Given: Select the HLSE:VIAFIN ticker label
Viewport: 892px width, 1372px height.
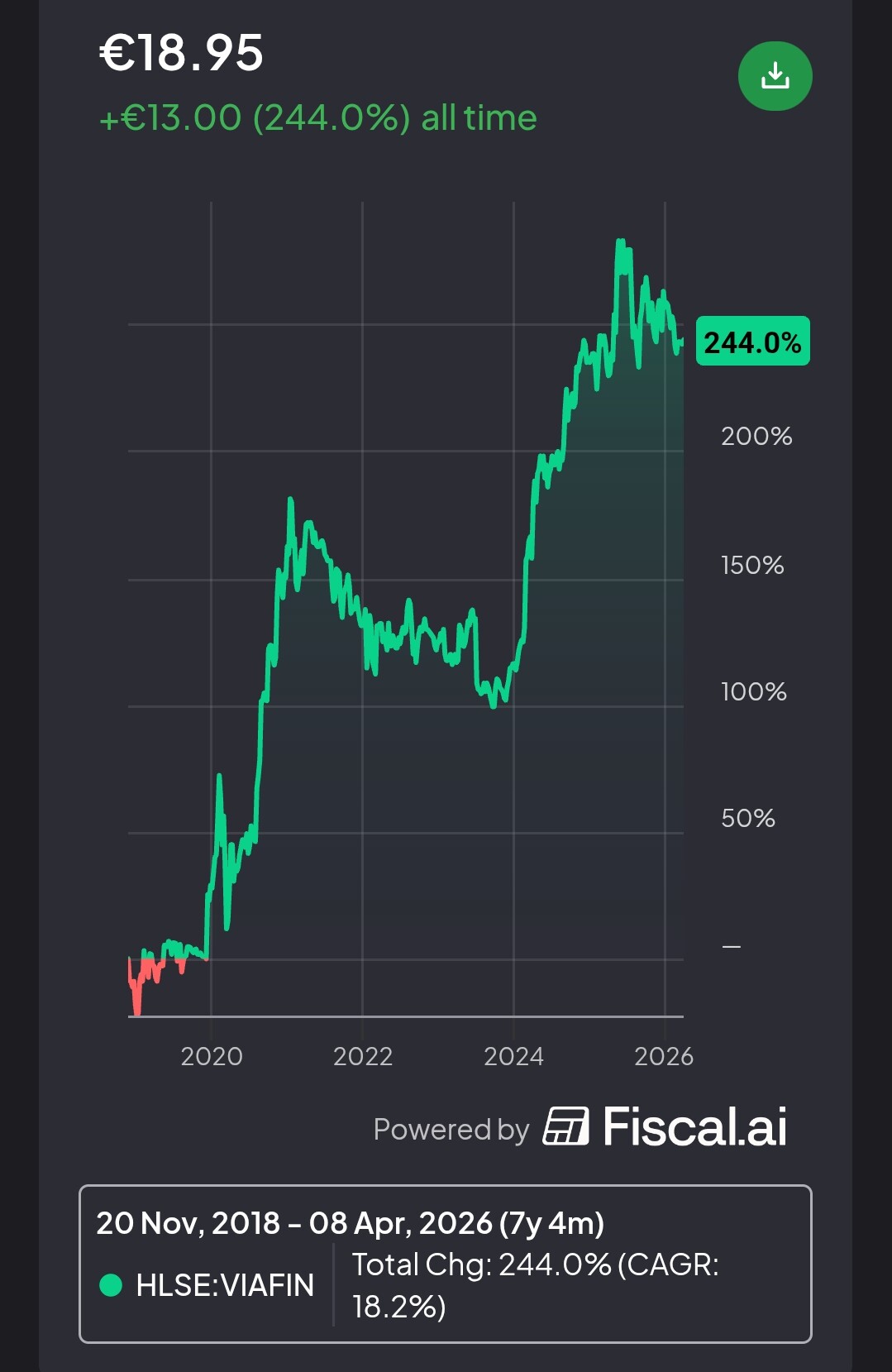Looking at the screenshot, I should click(x=225, y=1285).
